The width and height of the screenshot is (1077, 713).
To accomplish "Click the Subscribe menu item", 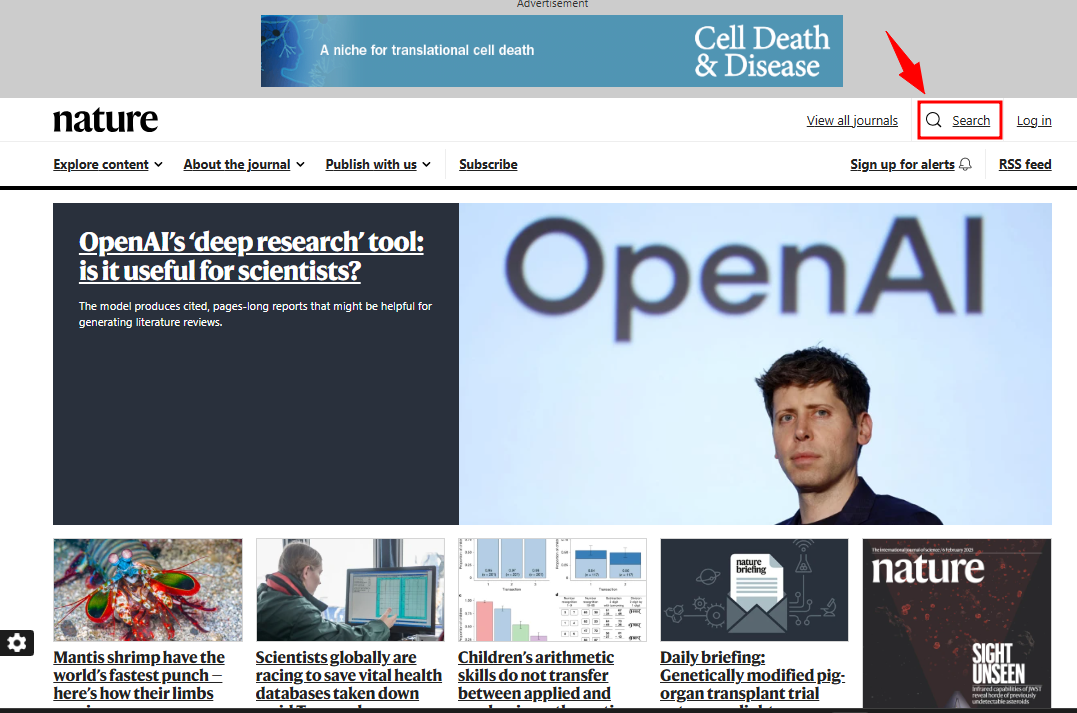I will (x=488, y=164).
